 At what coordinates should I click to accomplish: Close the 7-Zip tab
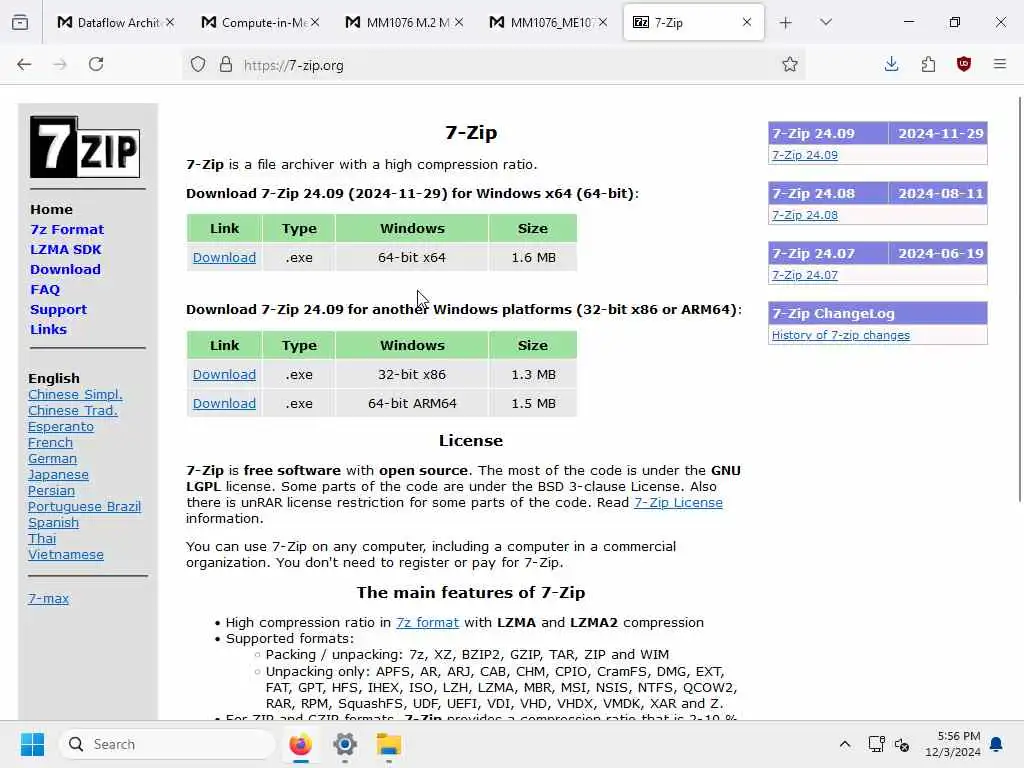tap(746, 22)
